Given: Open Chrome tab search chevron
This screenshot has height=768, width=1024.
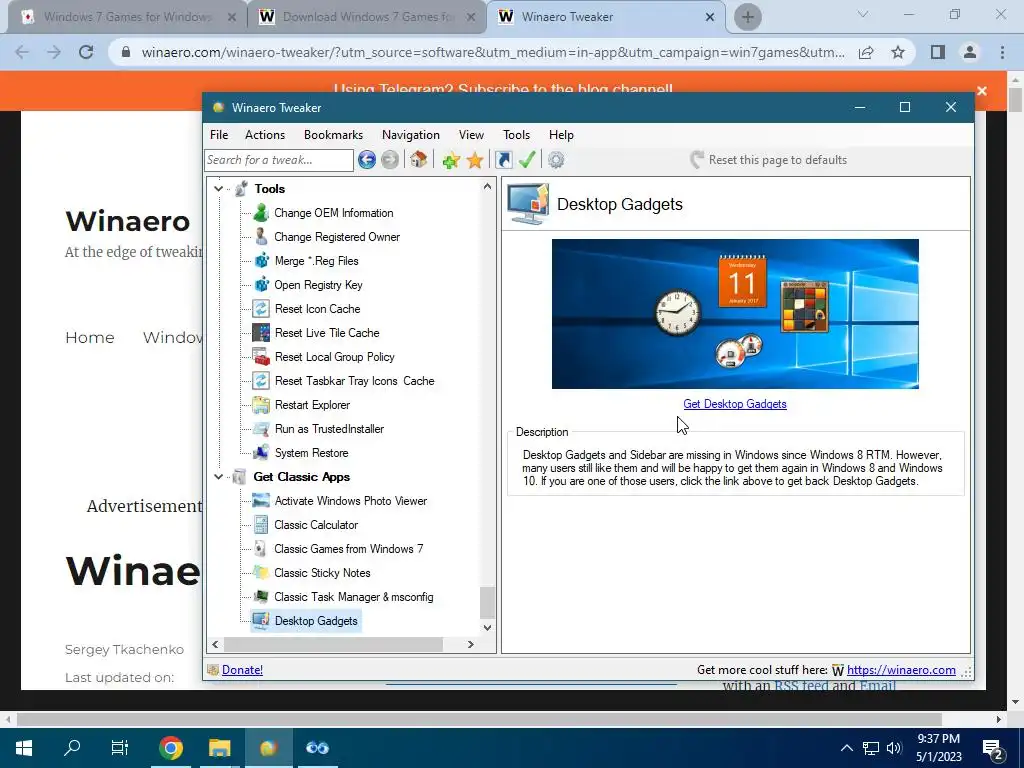Looking at the screenshot, I should (x=863, y=14).
